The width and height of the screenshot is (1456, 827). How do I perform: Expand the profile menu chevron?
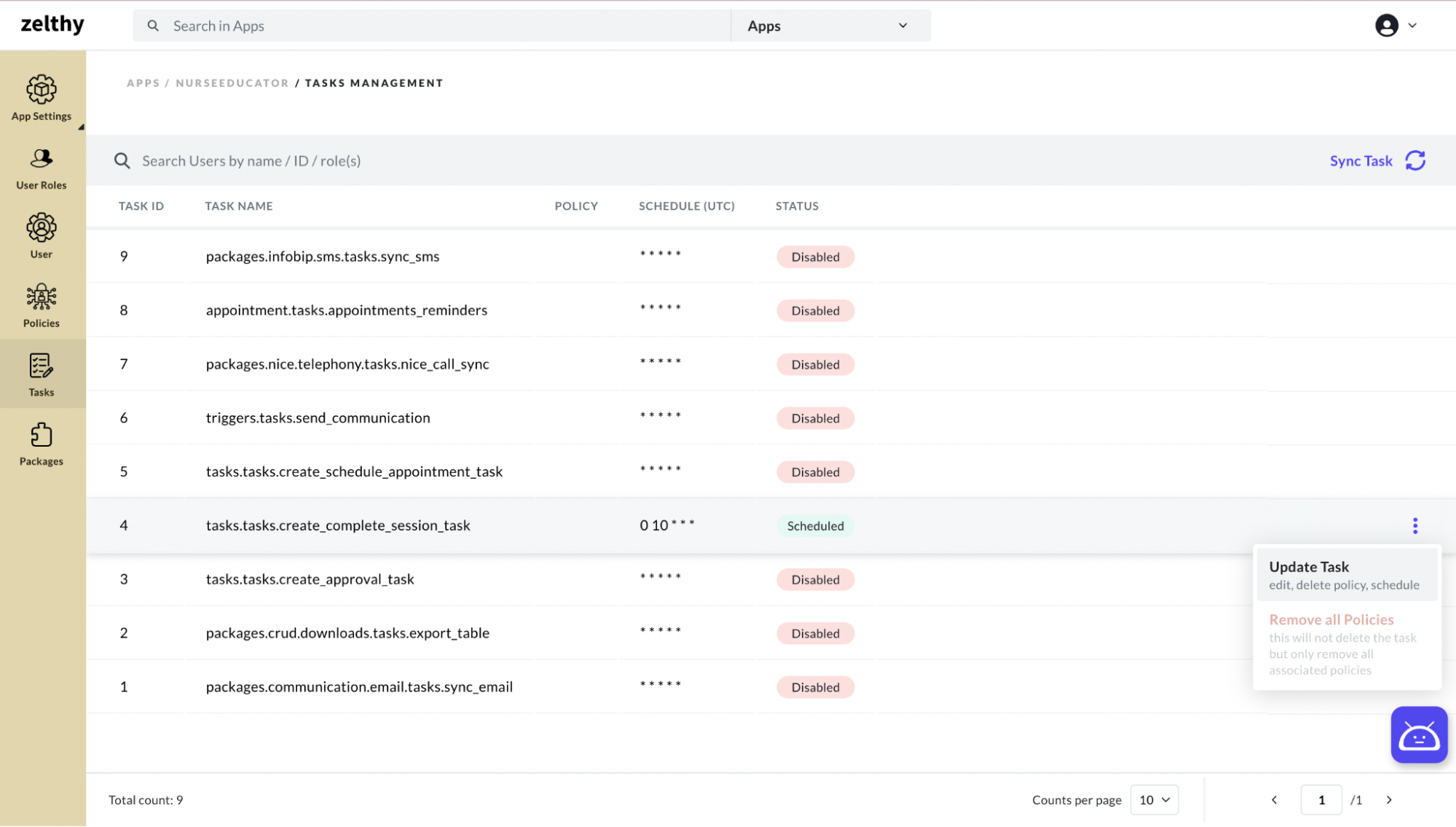[x=1412, y=26]
